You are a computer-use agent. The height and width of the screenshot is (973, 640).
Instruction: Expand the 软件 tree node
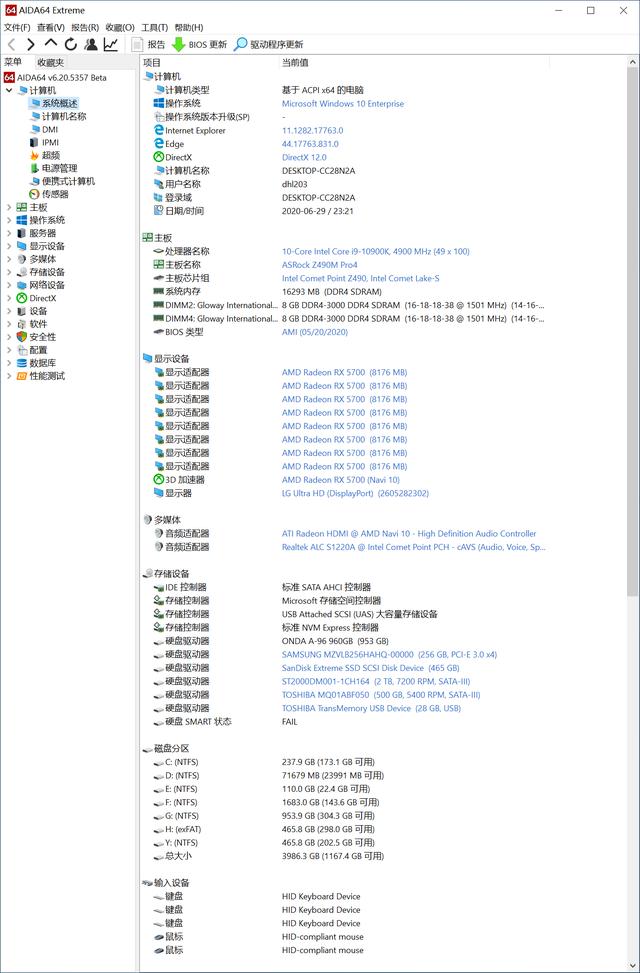(x=9, y=324)
